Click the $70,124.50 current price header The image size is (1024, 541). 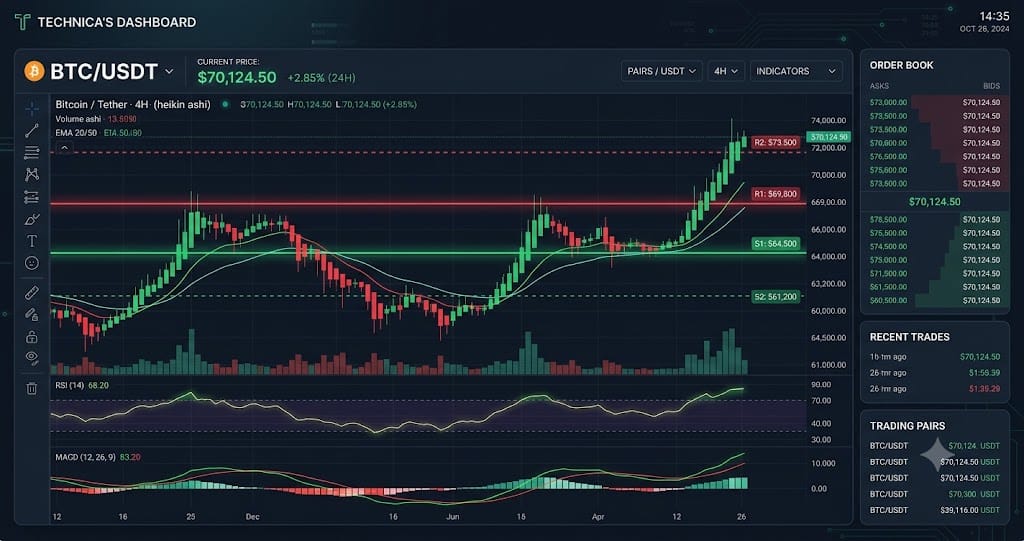[x=236, y=78]
